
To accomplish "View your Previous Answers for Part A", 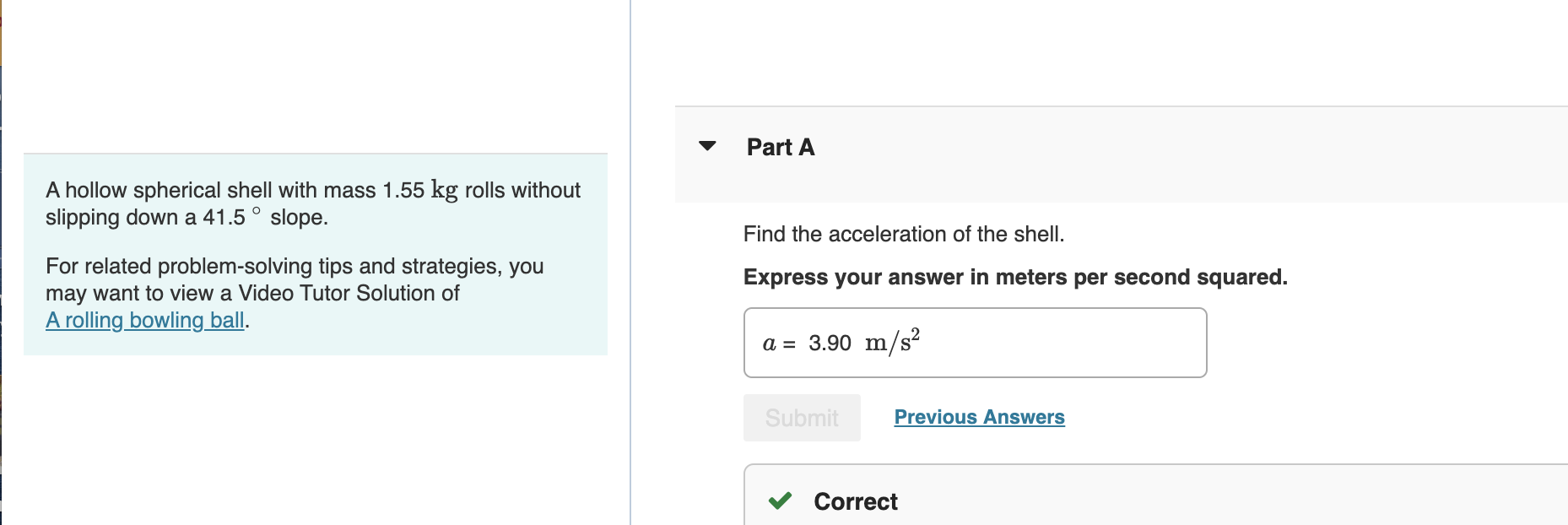I will (x=980, y=416).
